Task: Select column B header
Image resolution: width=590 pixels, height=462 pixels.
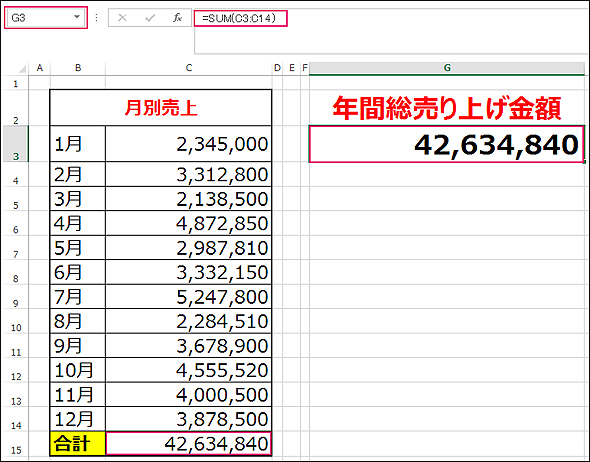Action: coord(78,68)
